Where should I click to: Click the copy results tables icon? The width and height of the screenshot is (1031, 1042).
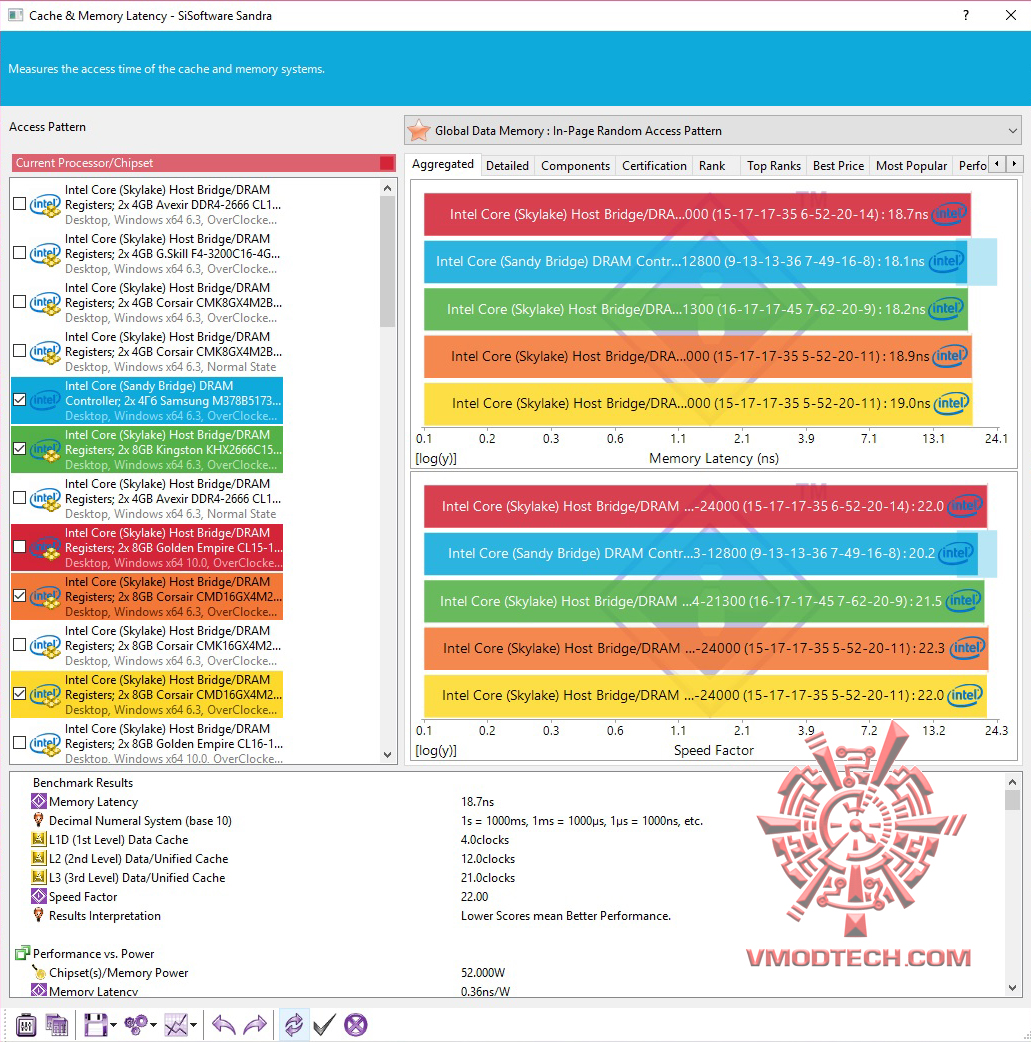tap(57, 1025)
